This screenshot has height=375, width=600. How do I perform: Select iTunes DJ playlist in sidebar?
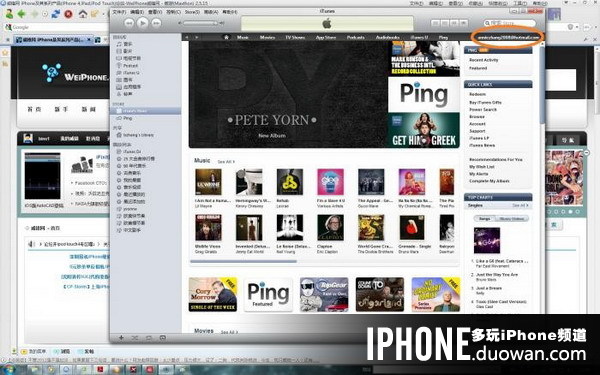click(x=132, y=152)
